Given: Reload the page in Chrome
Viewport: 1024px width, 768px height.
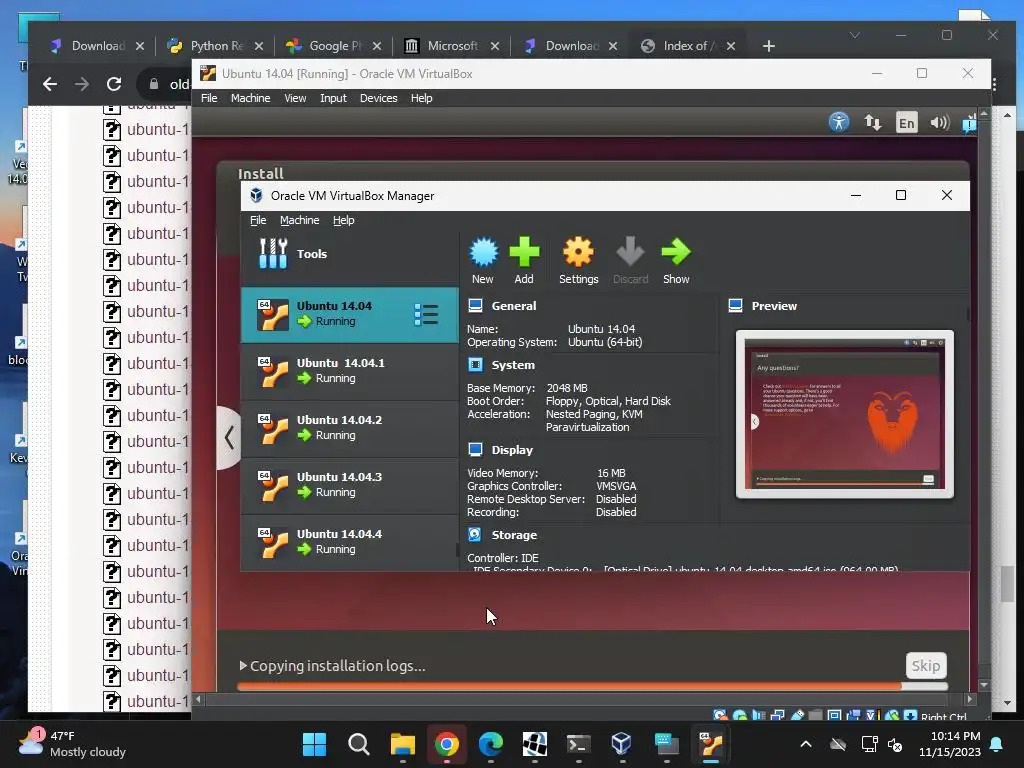Looking at the screenshot, I should (x=114, y=84).
